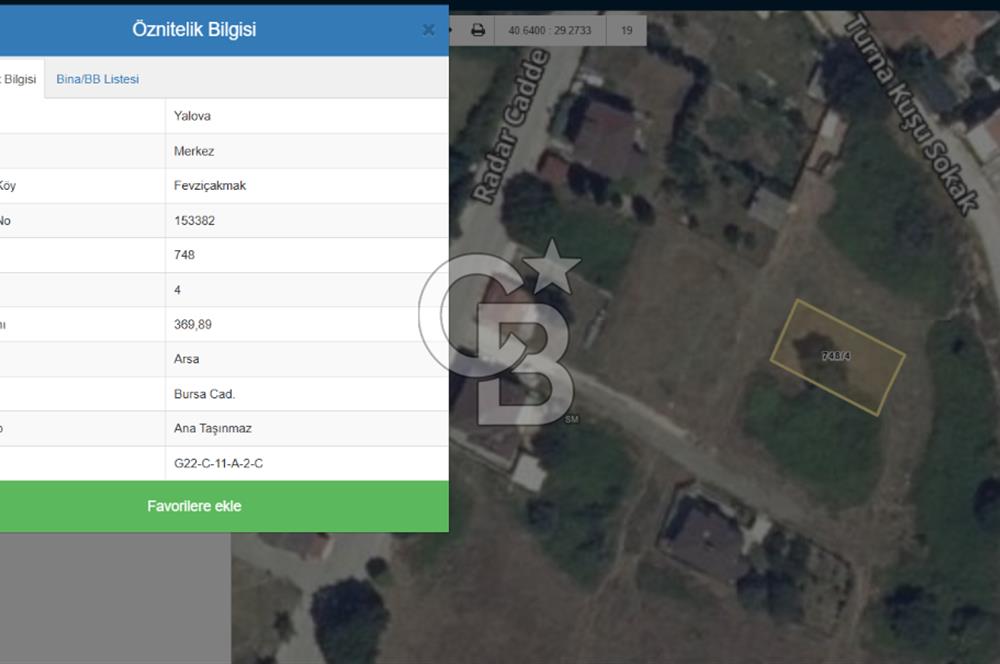Click the Arsa property type cell
The width and height of the screenshot is (1000, 664).
pyautogui.click(x=186, y=359)
